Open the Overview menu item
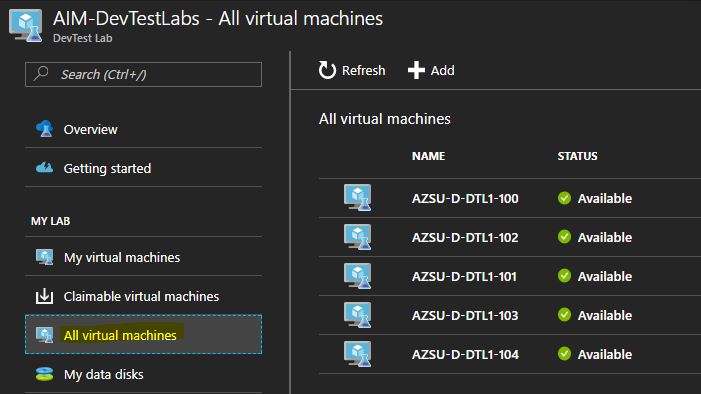Screen dimensions: 701x394 point(143,129)
